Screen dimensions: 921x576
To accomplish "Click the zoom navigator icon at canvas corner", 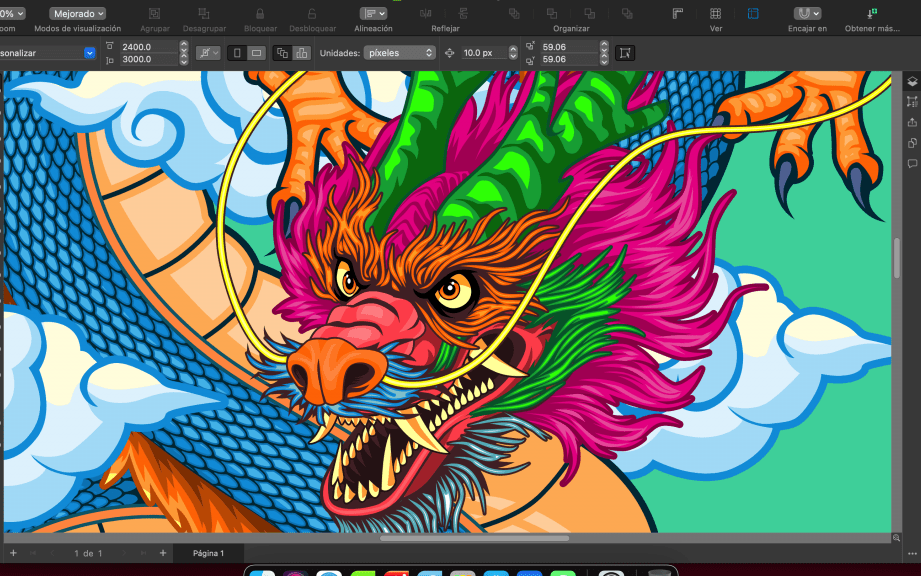I will pos(896,538).
